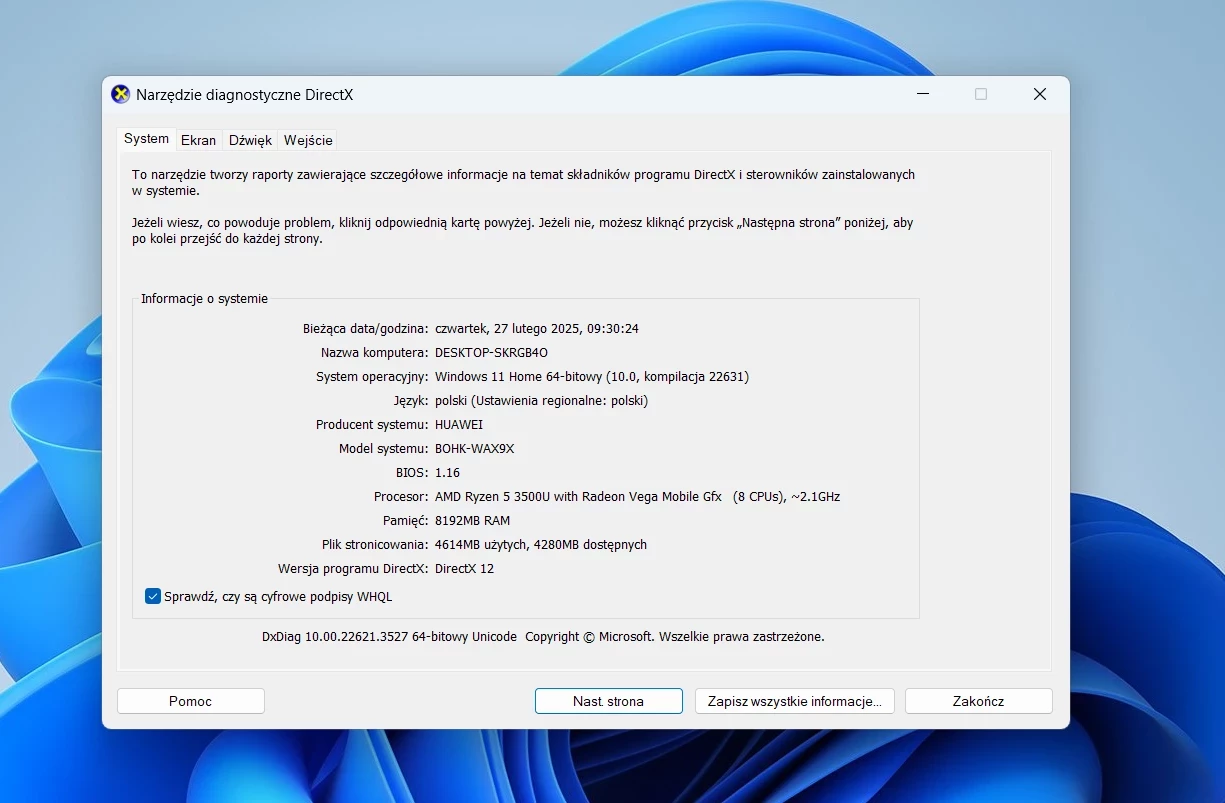Select manufacturer value HUAWEI
The height and width of the screenshot is (803, 1225).
(459, 424)
